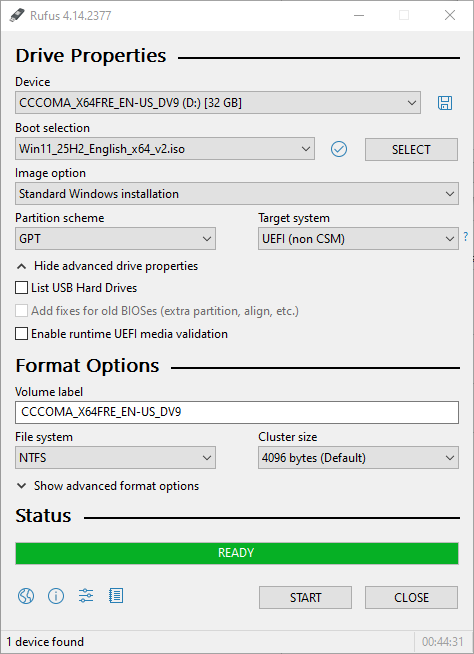The width and height of the screenshot is (474, 654).
Task: Open the settings sliders icon
Action: coord(86,596)
